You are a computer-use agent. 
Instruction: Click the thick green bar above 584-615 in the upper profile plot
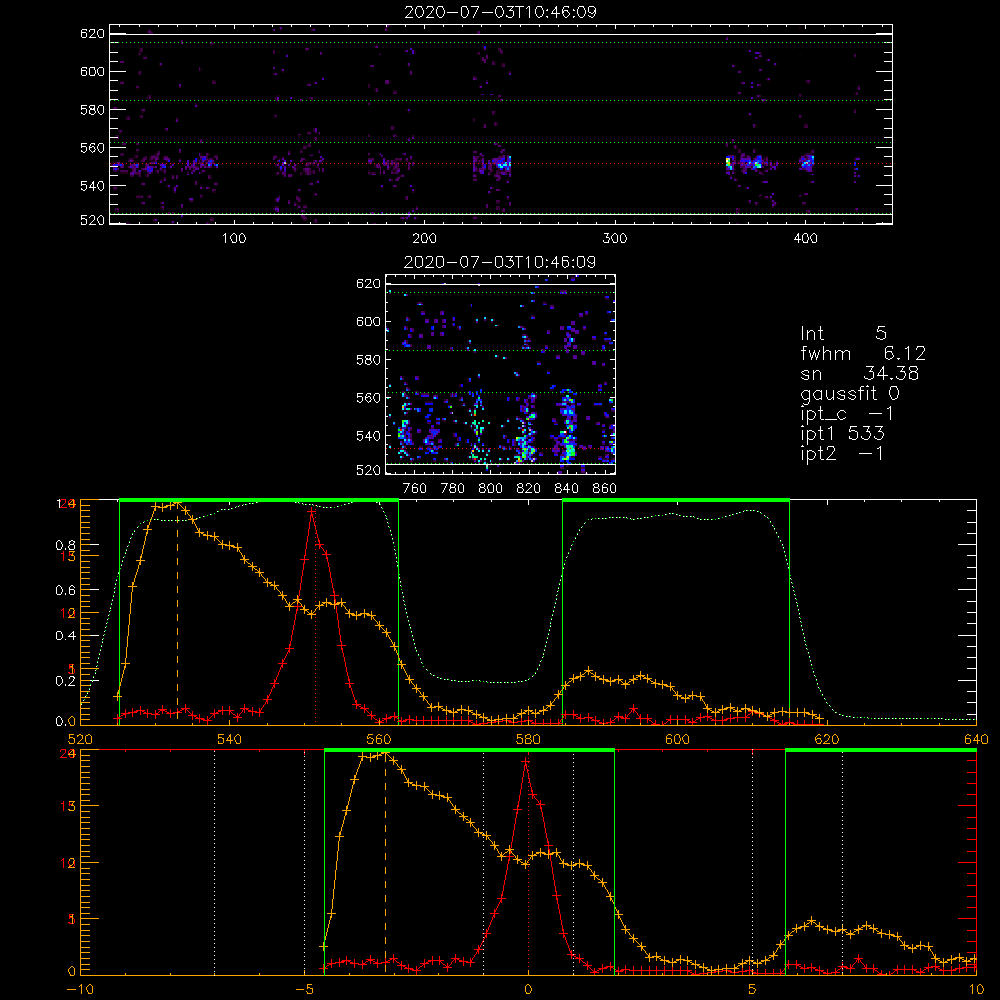(676, 500)
